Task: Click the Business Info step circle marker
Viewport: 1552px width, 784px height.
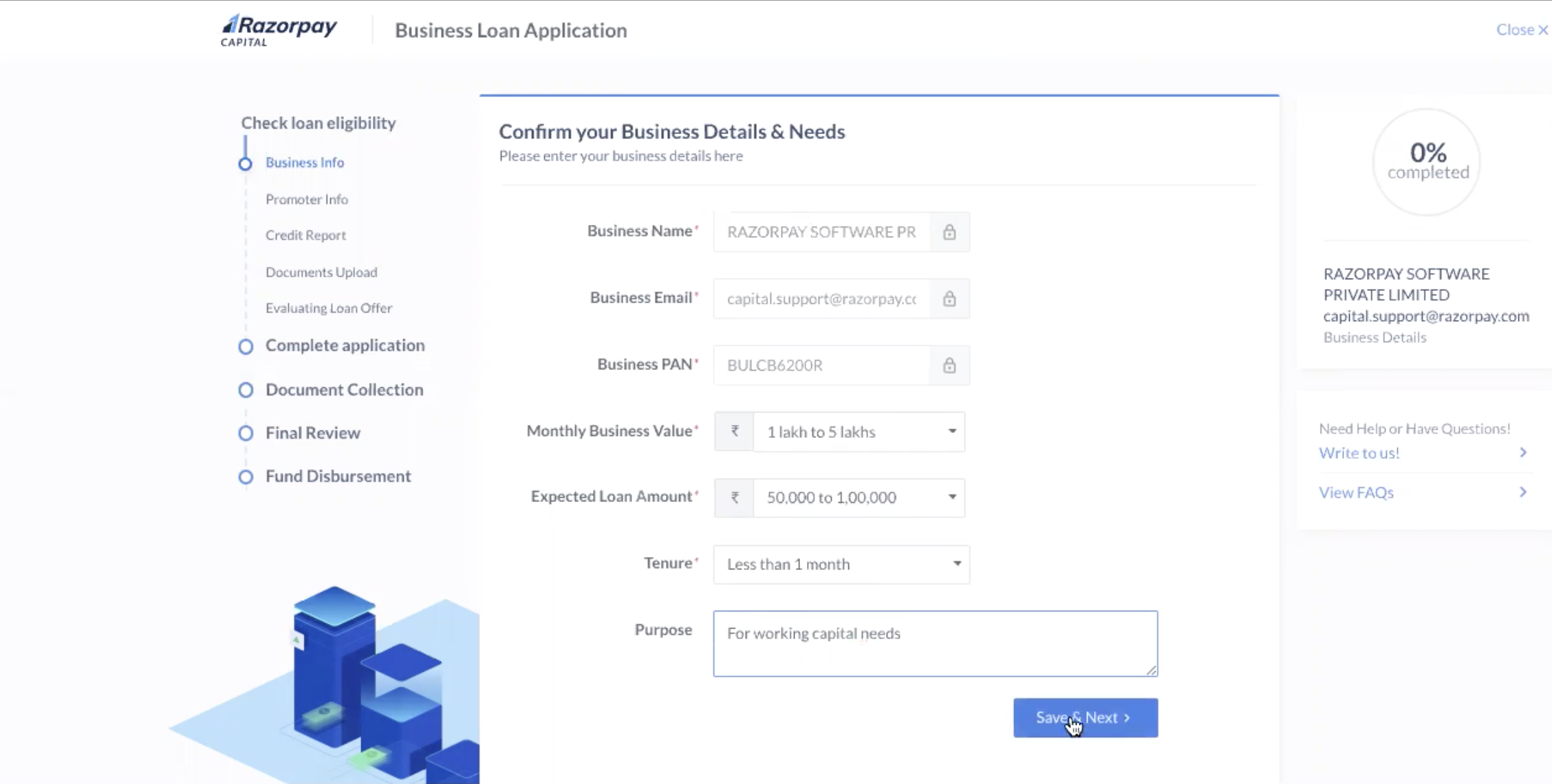Action: click(245, 164)
